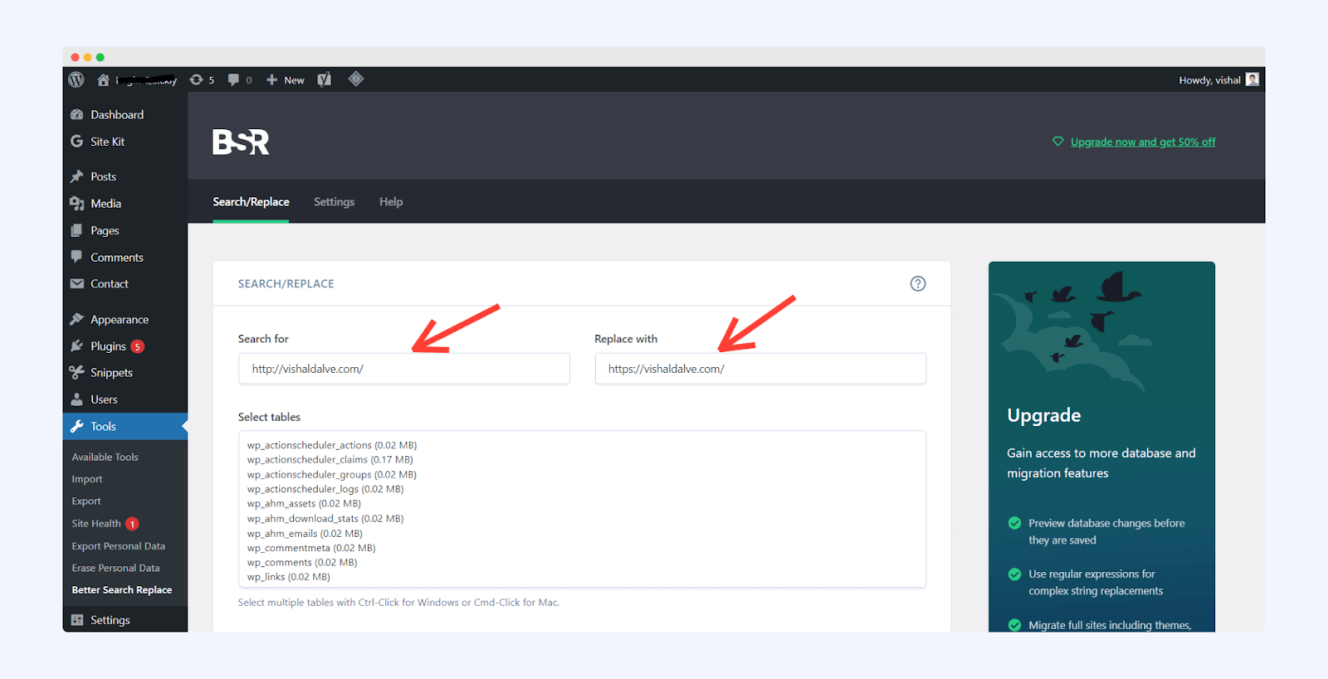Select table wp_ahm_download_stats

click(x=325, y=519)
